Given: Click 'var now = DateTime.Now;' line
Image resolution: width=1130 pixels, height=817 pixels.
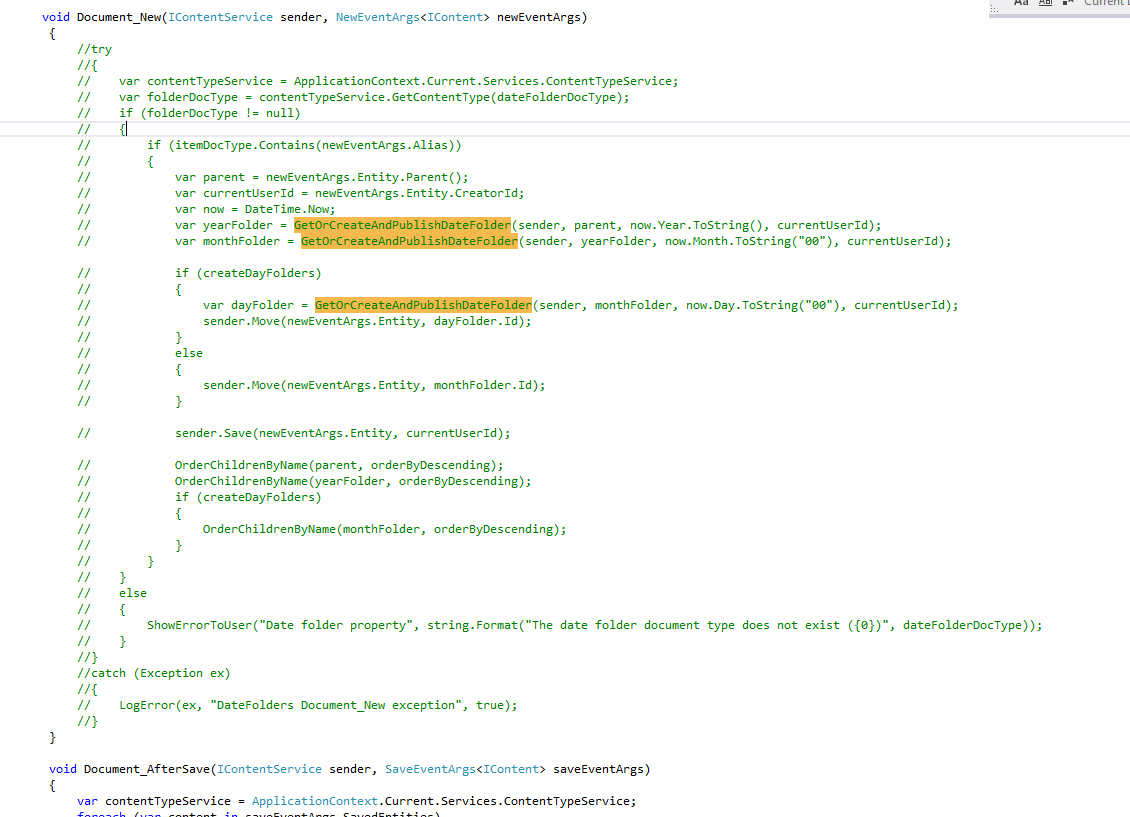Looking at the screenshot, I should tap(255, 209).
